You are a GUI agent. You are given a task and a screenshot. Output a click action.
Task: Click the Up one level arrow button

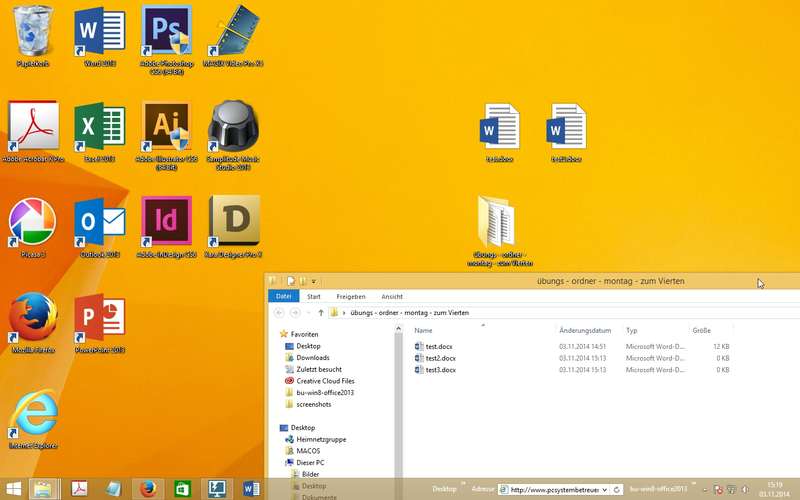point(320,313)
